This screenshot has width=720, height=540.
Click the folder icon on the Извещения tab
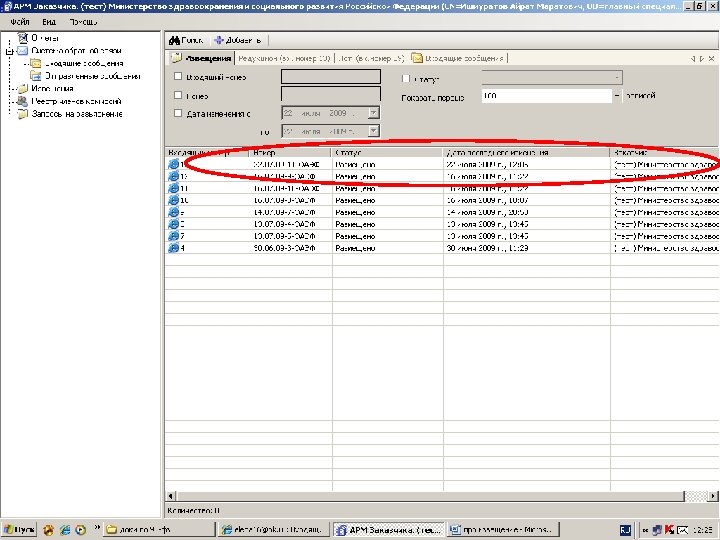pyautogui.click(x=176, y=58)
